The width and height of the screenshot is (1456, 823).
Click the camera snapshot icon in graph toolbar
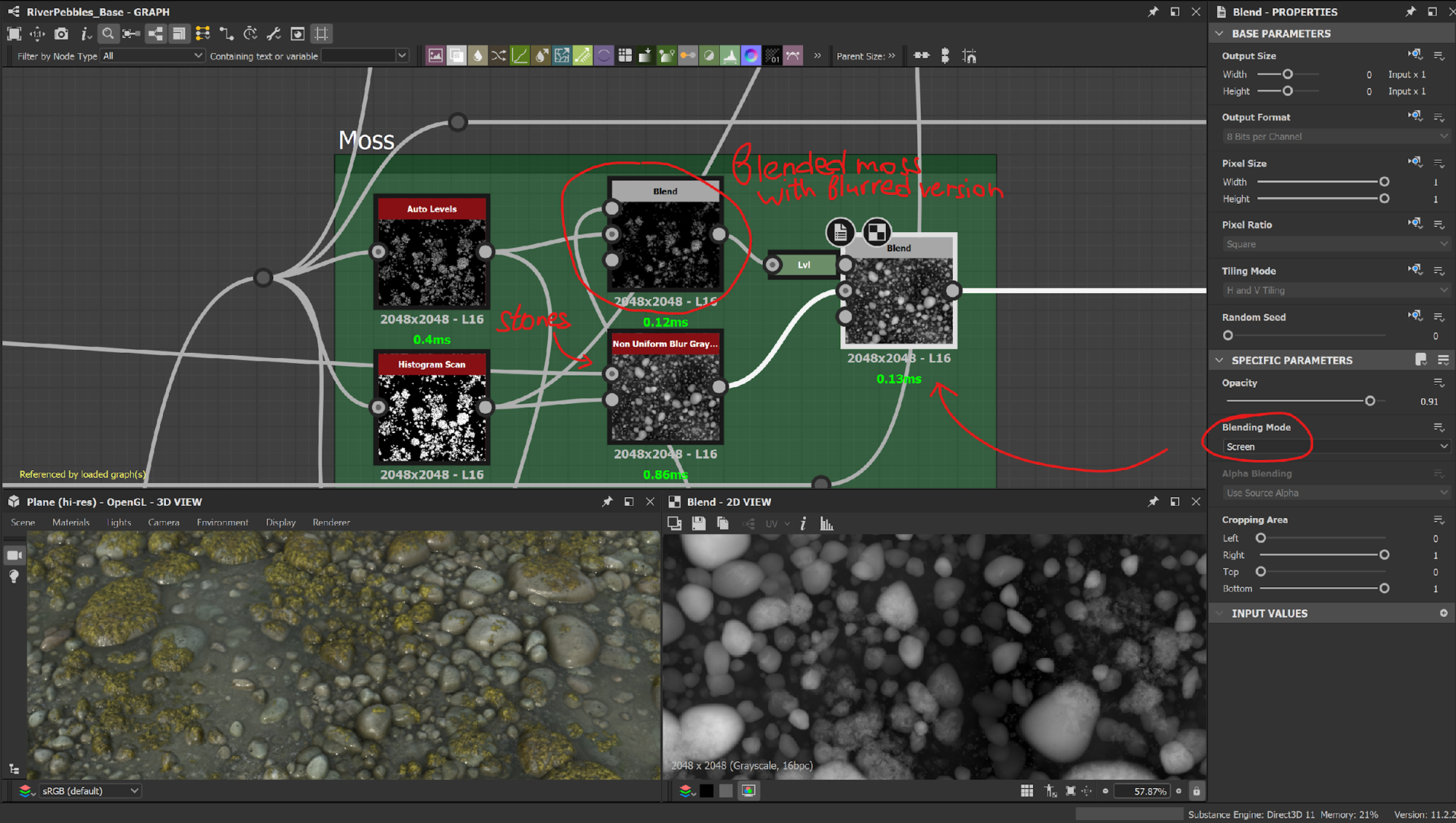pyautogui.click(x=61, y=33)
